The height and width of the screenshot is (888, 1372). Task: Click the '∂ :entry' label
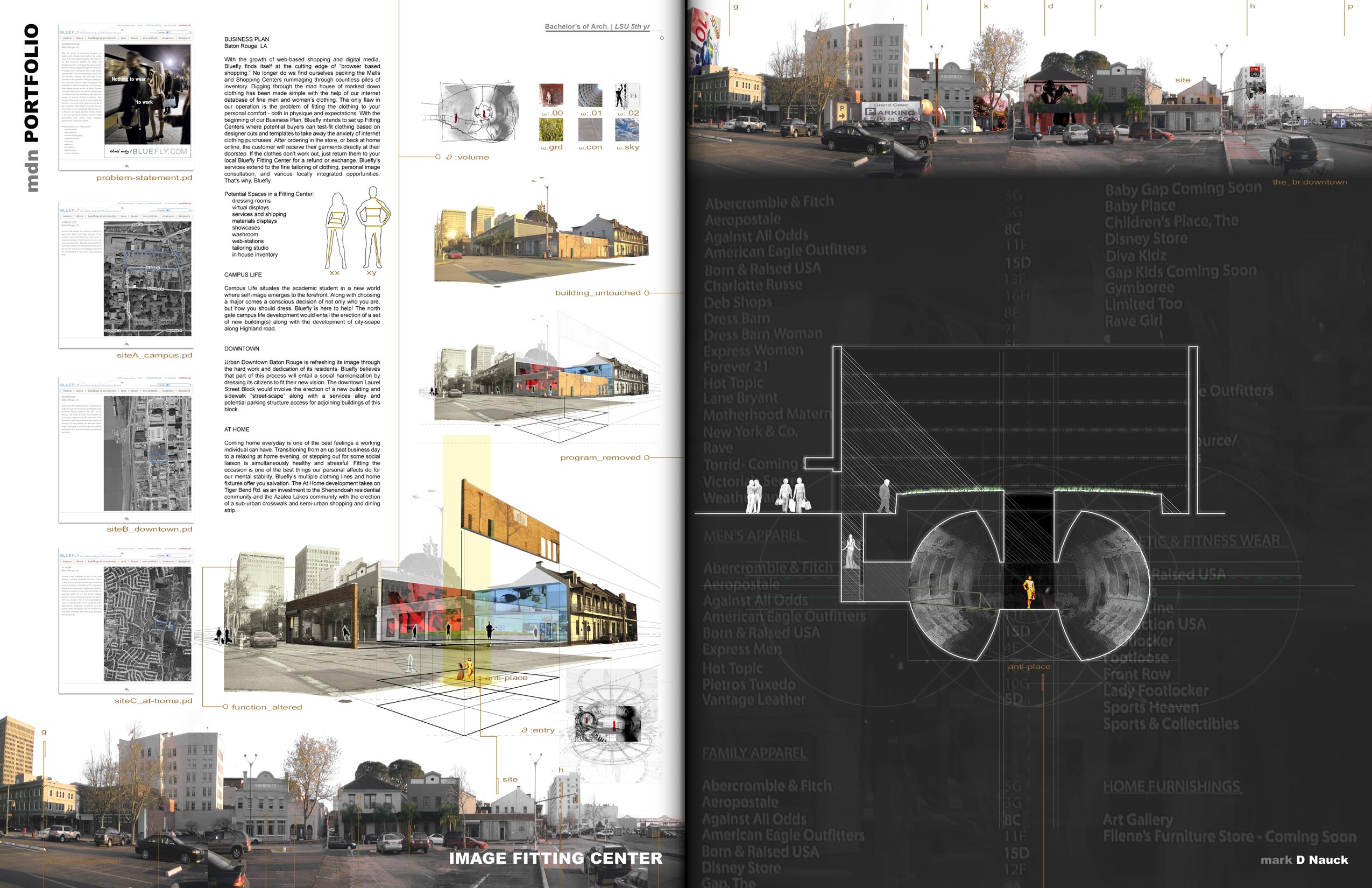[538, 730]
